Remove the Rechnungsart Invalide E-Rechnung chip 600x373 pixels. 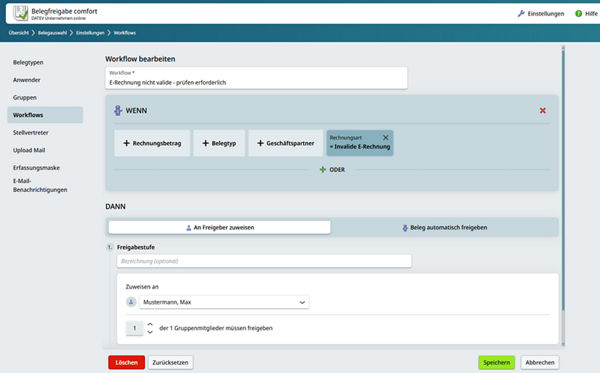(386, 137)
